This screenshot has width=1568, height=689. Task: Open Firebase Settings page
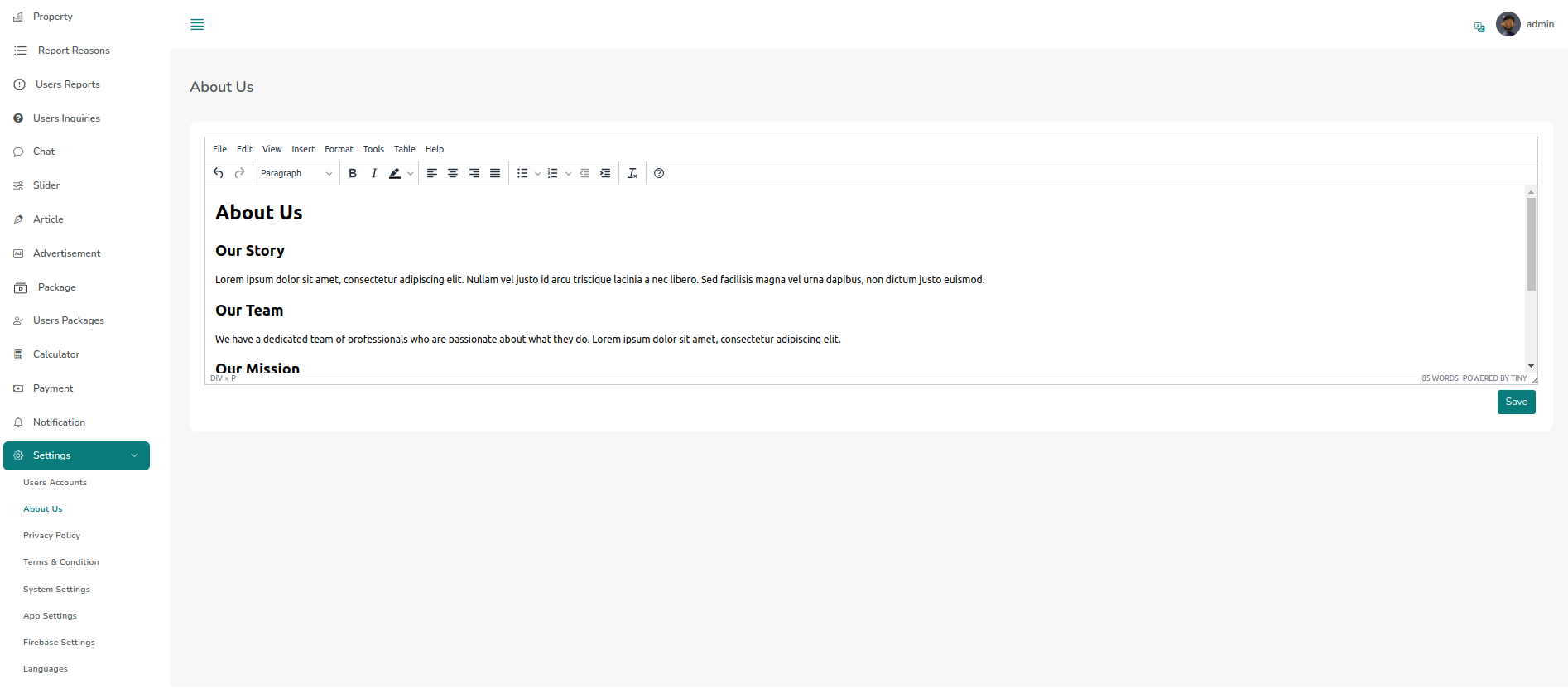point(59,643)
